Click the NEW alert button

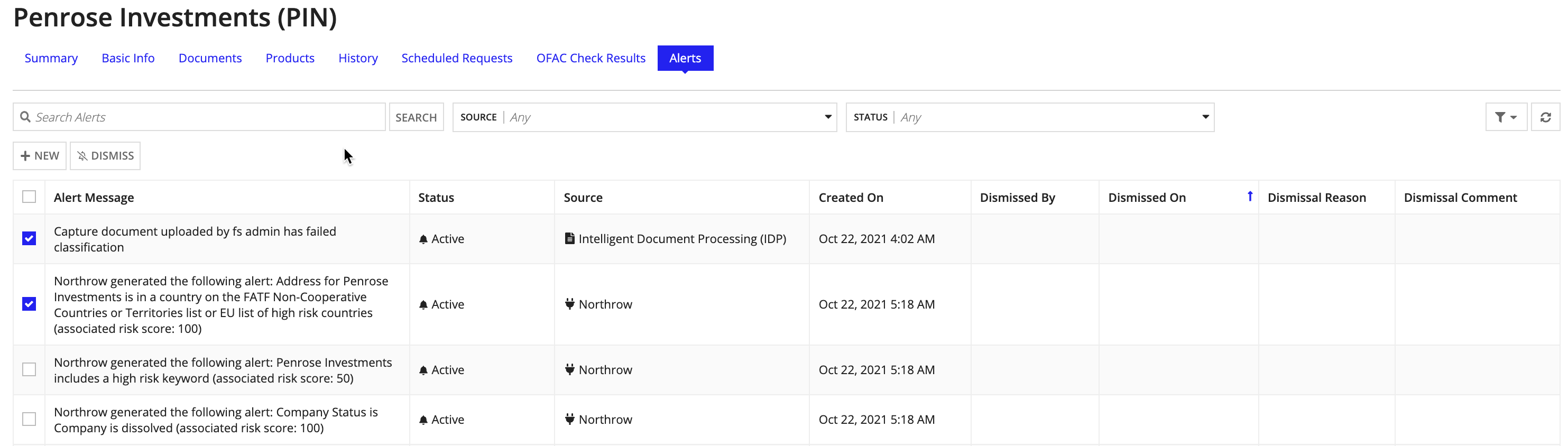click(x=40, y=156)
